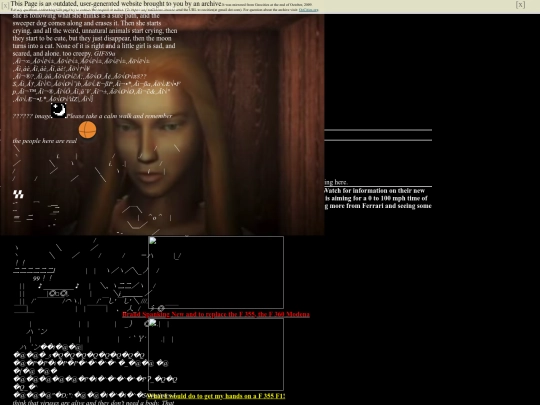The image size is (540, 405).
Task: Click the line 'more from Ferrari and seeing some'
Action: pos(381,206)
